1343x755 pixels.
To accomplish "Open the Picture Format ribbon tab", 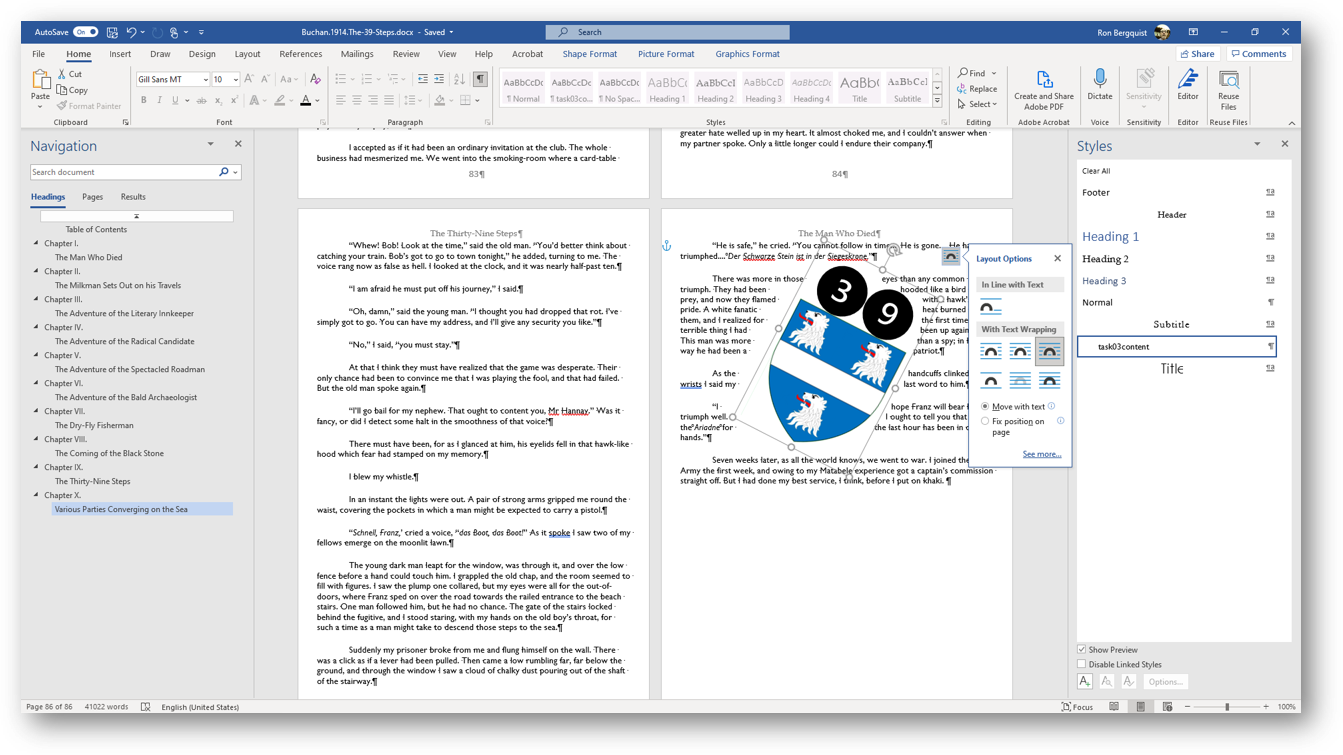I will [665, 54].
